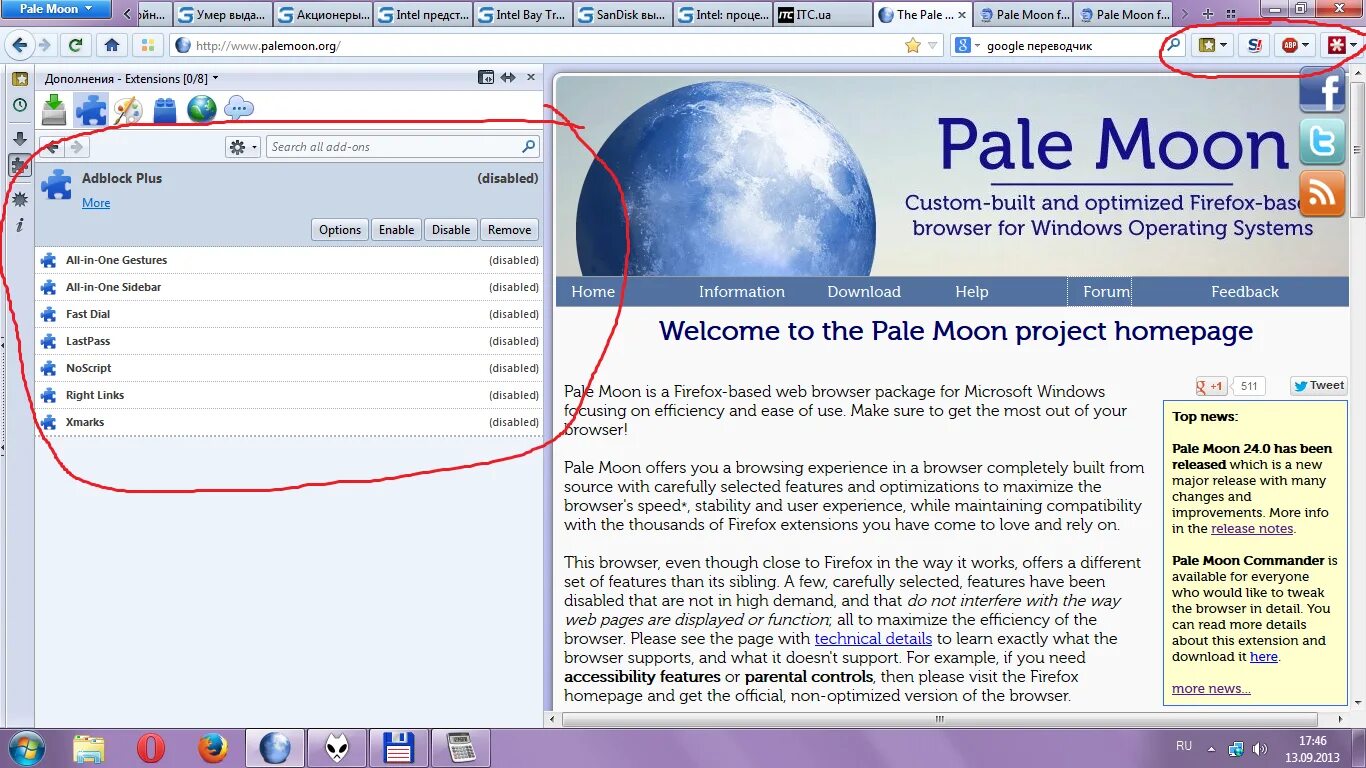Click the sidebar panel float/dock icon
1366x768 pixels.
click(486, 77)
